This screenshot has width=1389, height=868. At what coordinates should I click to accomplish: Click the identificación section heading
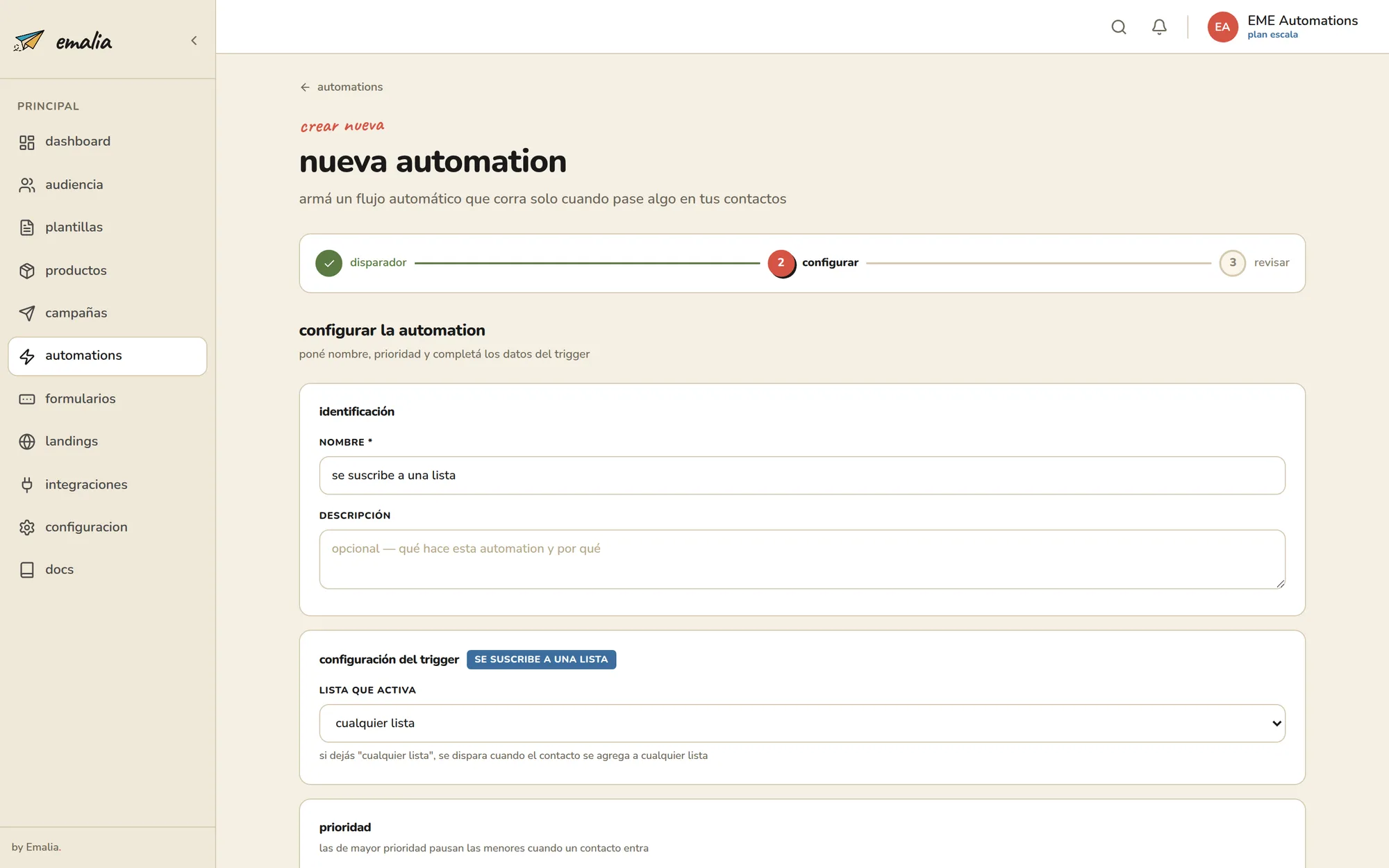point(357,412)
